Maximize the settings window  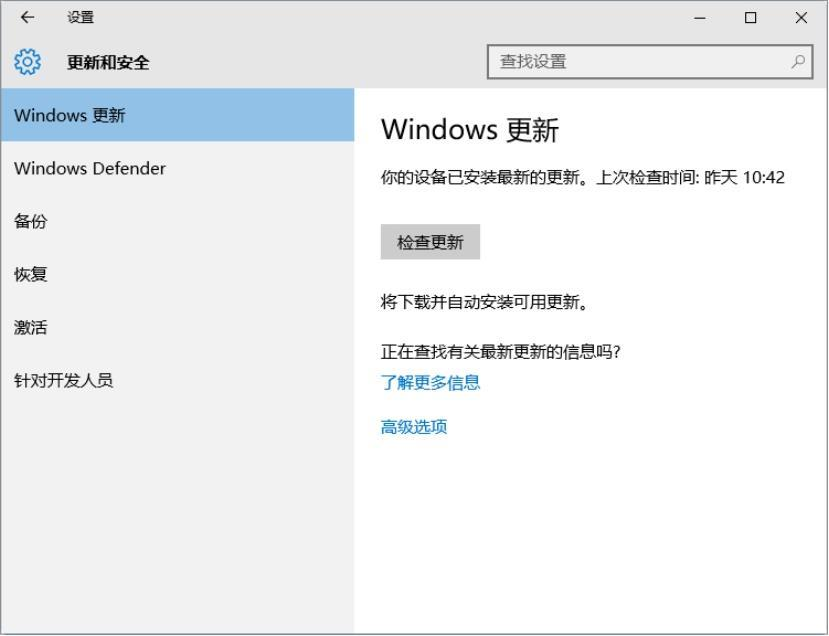click(750, 18)
